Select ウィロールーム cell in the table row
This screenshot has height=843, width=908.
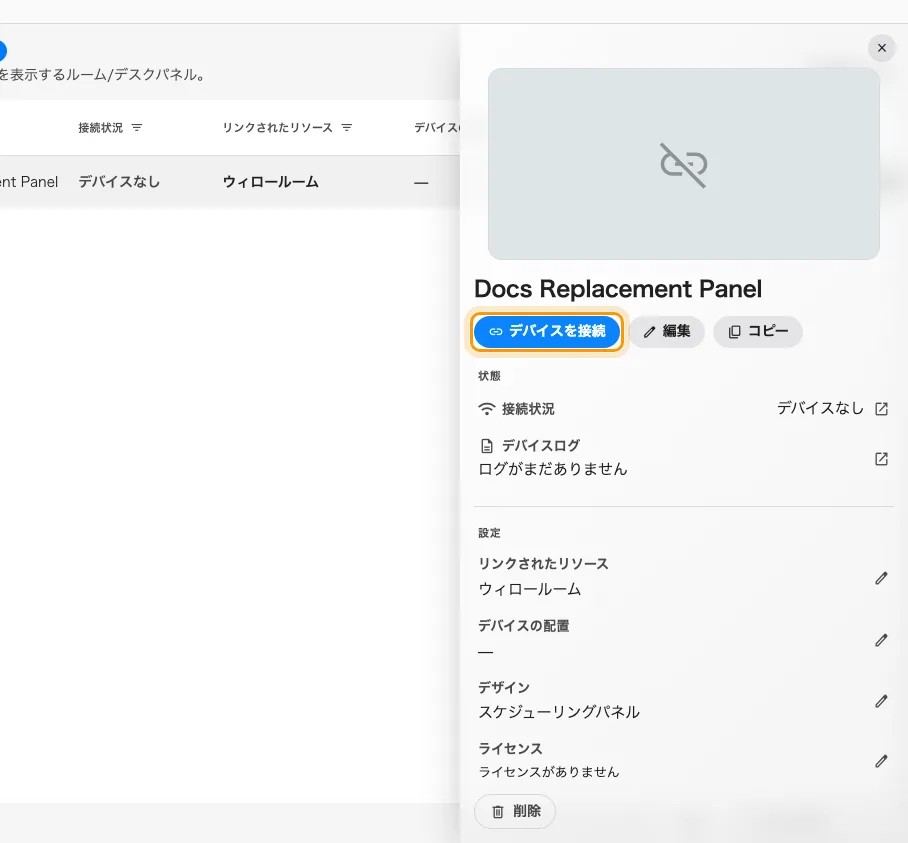tap(270, 182)
